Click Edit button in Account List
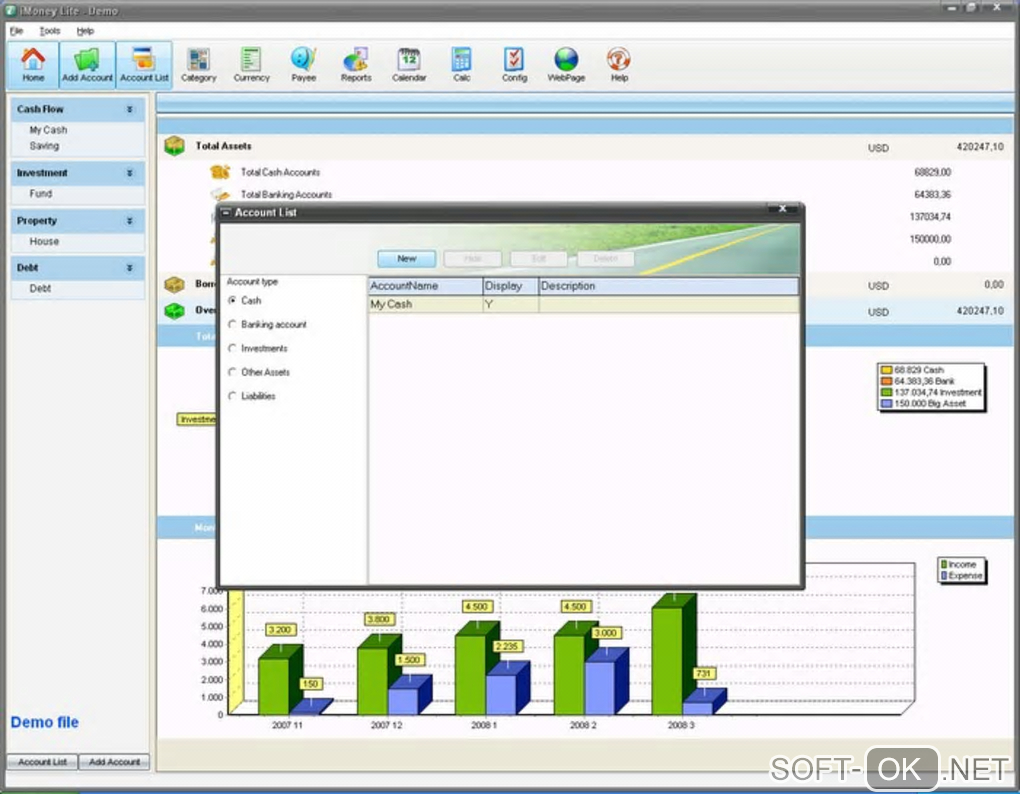1020x794 pixels. pos(539,259)
